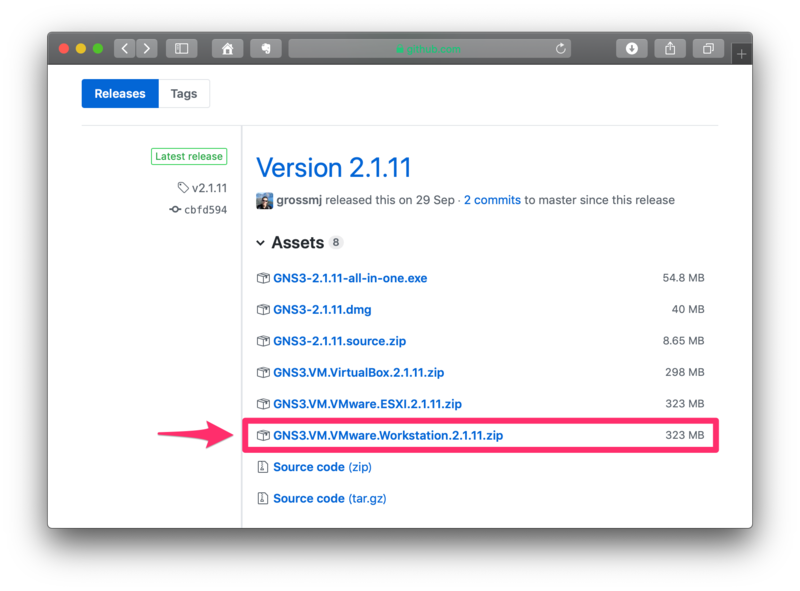
Task: Download GNS3.VM.VirtualBox.2.1.11.zip
Action: click(x=358, y=373)
